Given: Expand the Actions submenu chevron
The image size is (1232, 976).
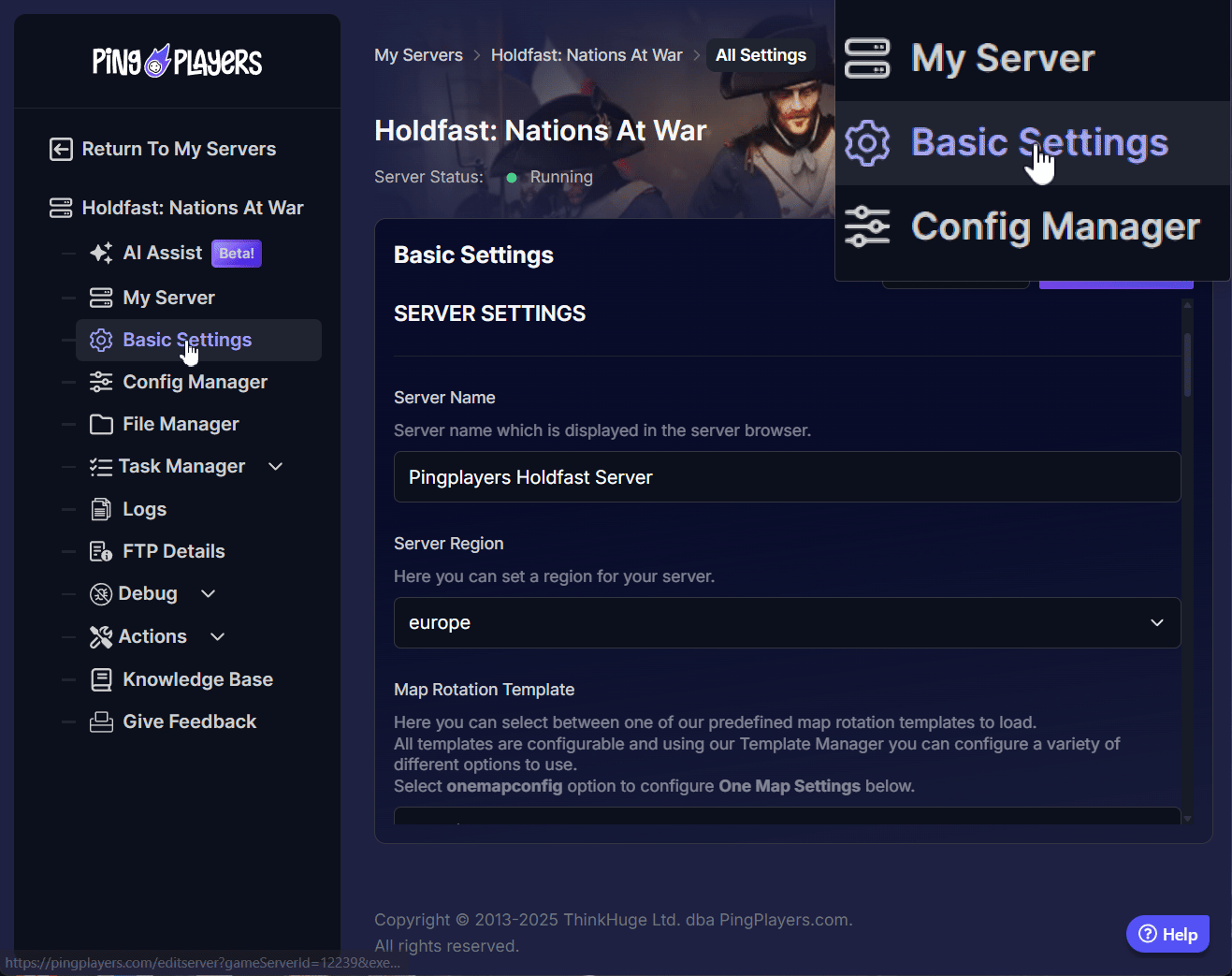Looking at the screenshot, I should tap(218, 636).
